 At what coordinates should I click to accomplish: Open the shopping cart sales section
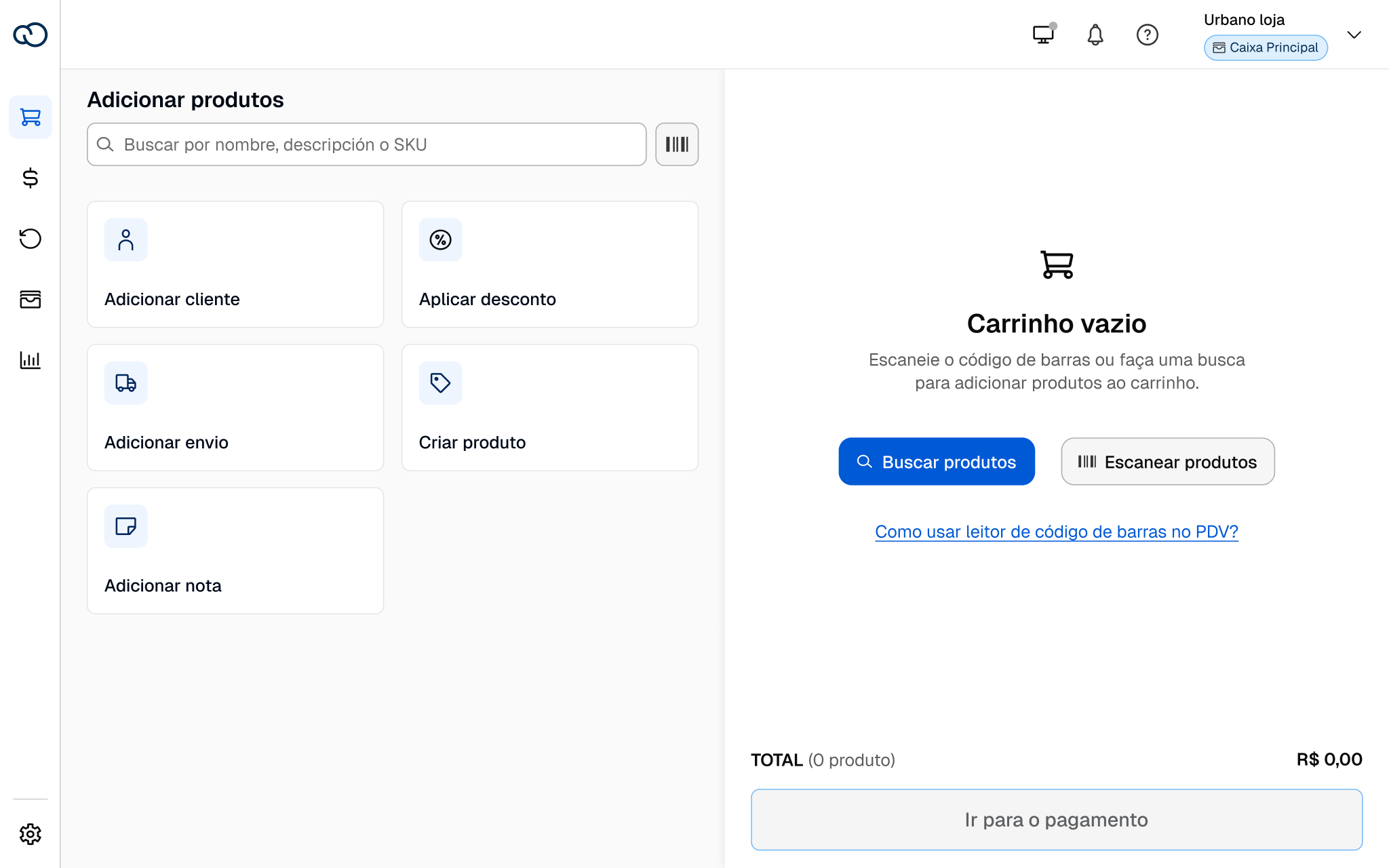(x=31, y=117)
